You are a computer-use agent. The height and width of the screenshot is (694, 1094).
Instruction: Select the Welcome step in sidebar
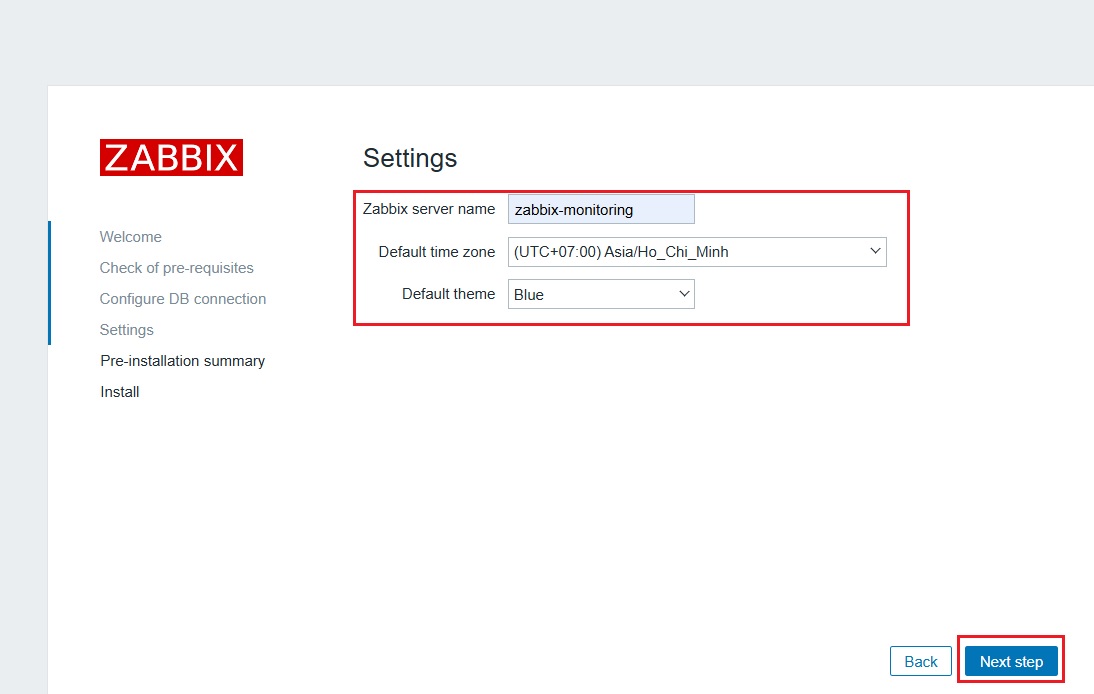130,236
